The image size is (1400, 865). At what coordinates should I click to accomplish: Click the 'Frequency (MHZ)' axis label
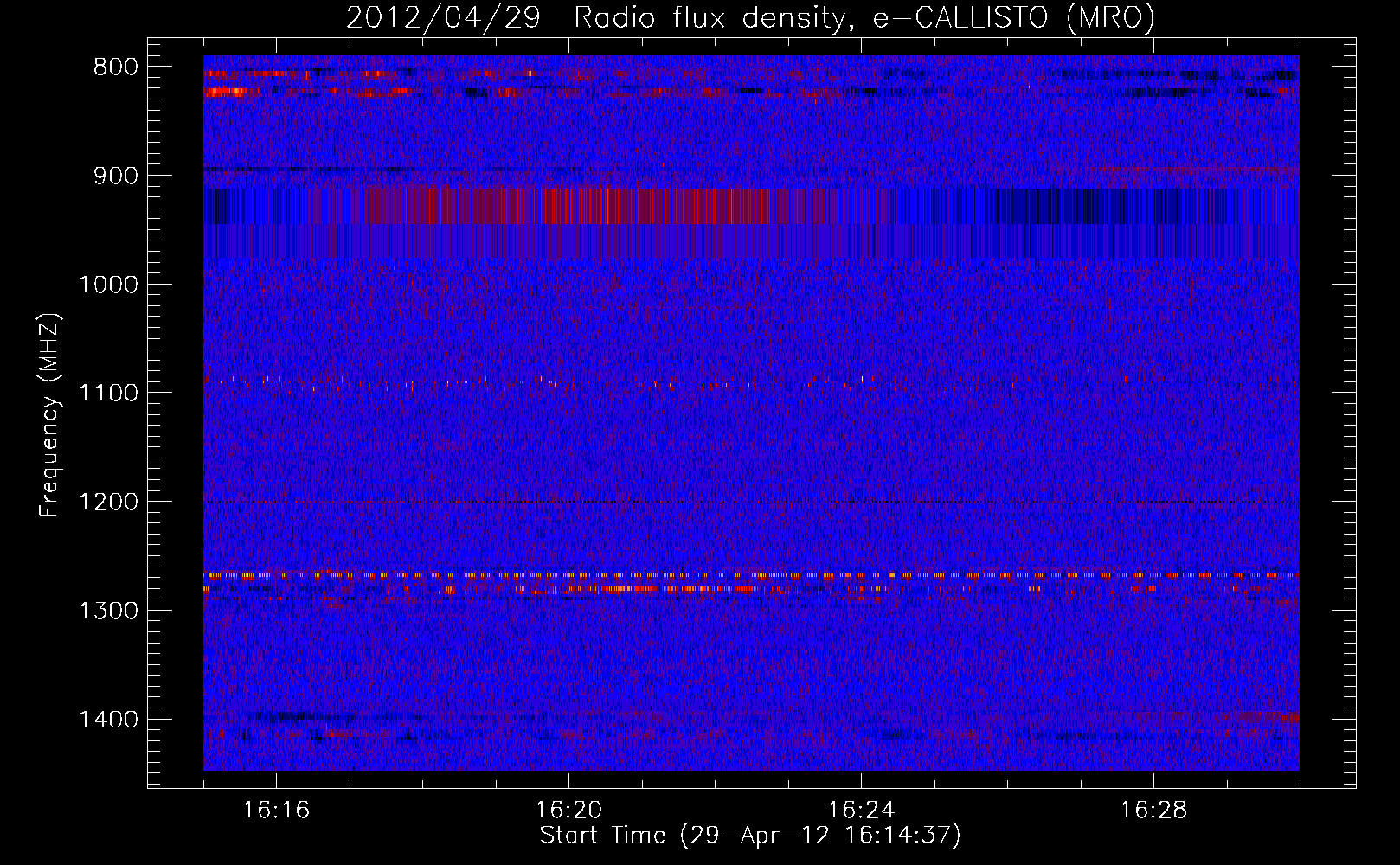[x=50, y=415]
